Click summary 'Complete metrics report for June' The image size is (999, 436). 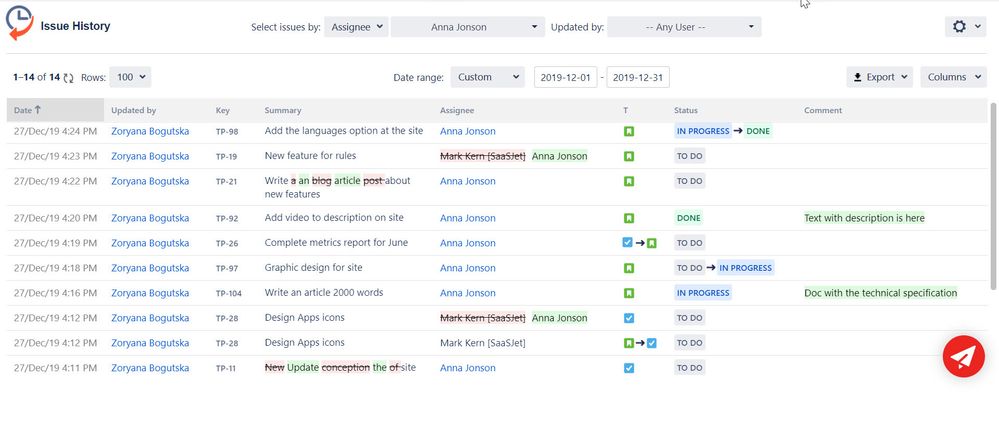[336, 242]
